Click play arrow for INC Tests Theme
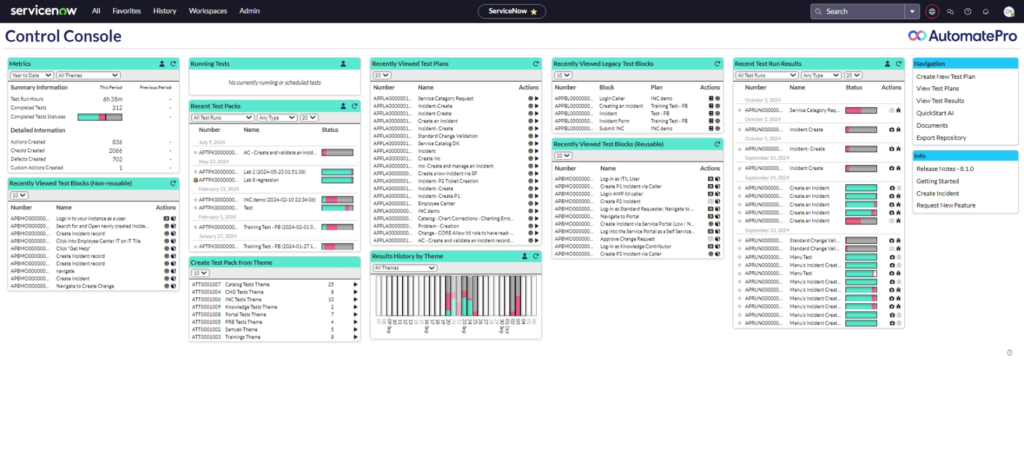 (355, 299)
